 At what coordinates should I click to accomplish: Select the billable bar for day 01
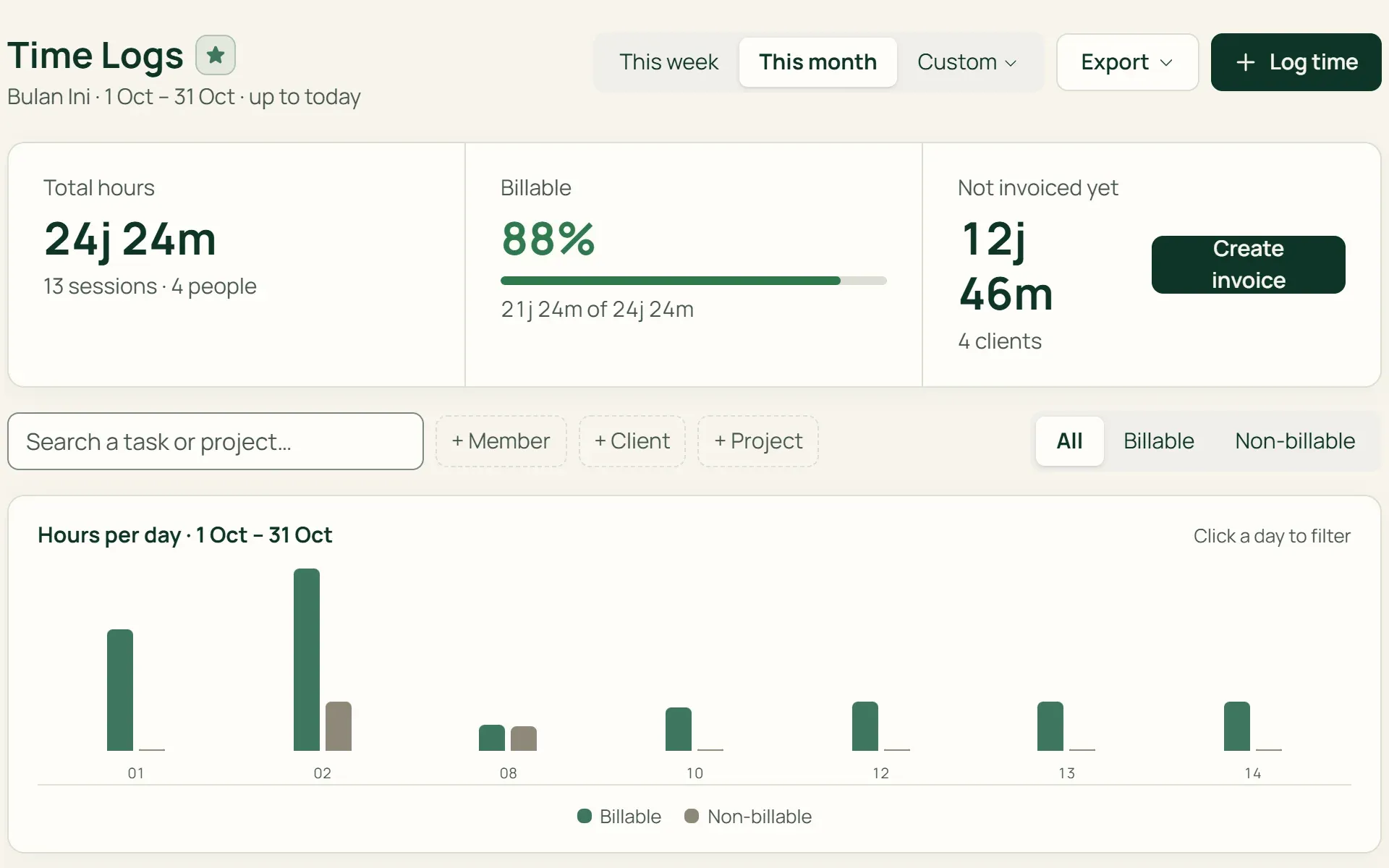(120, 690)
